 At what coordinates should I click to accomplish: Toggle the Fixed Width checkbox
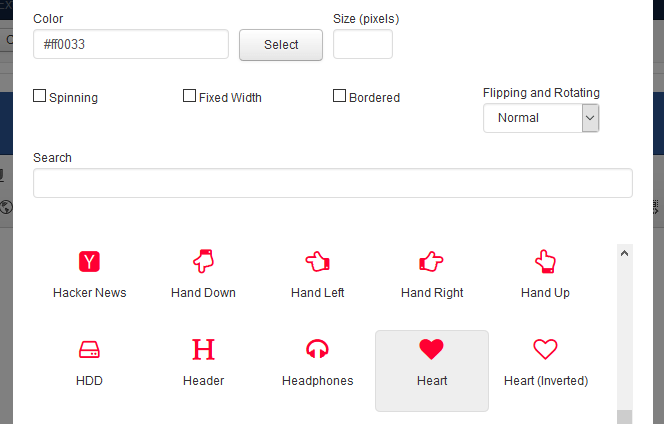190,97
